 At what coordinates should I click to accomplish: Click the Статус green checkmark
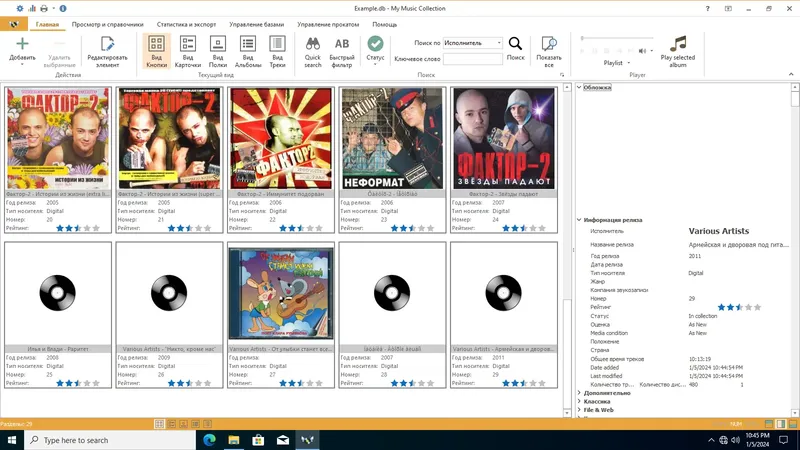pyautogui.click(x=376, y=44)
